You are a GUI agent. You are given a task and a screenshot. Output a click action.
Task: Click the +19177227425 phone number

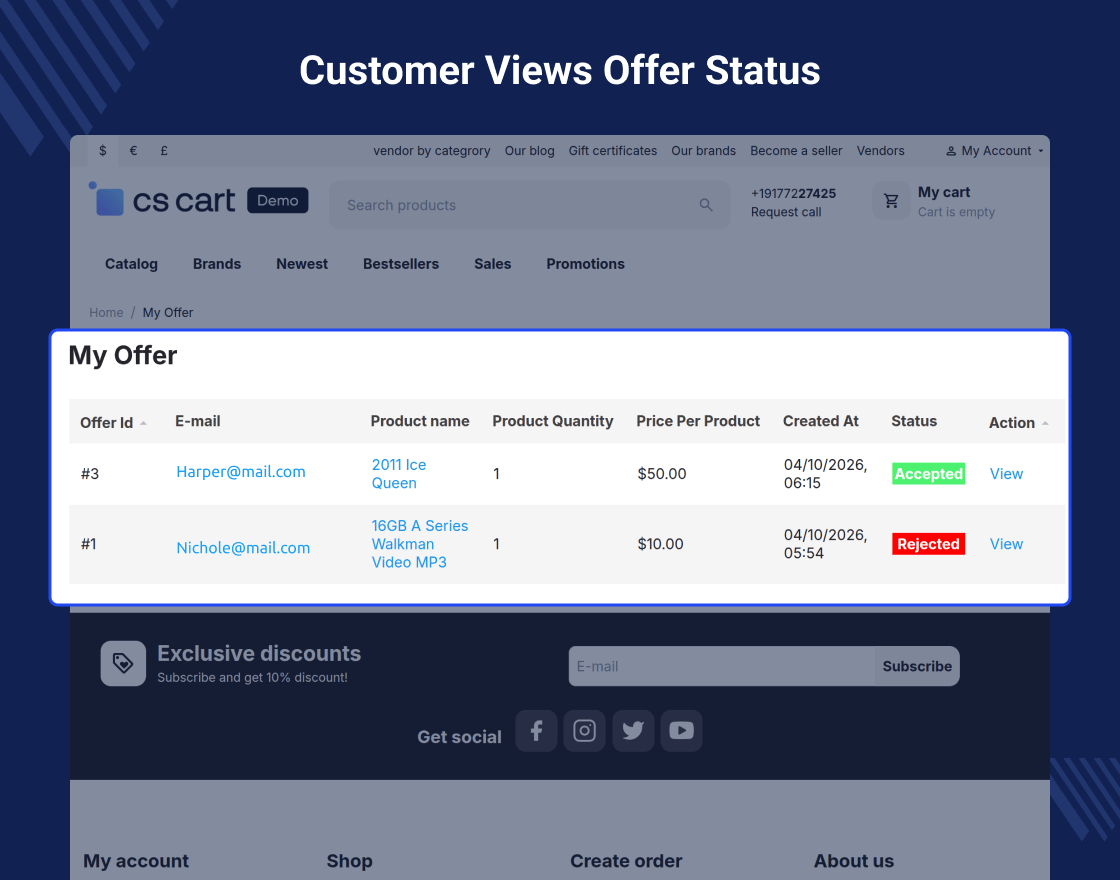(794, 194)
